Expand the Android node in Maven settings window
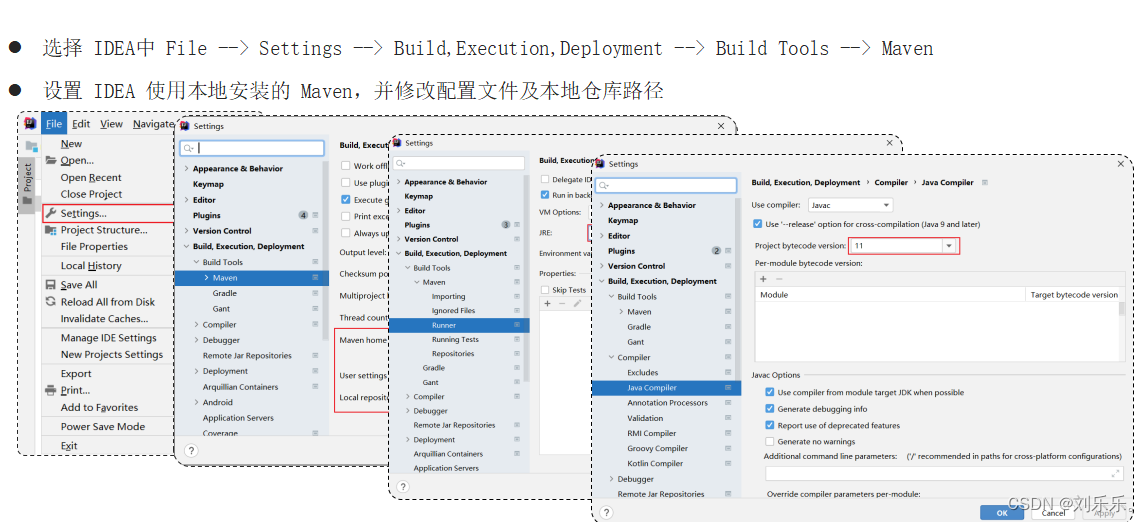 click(196, 402)
